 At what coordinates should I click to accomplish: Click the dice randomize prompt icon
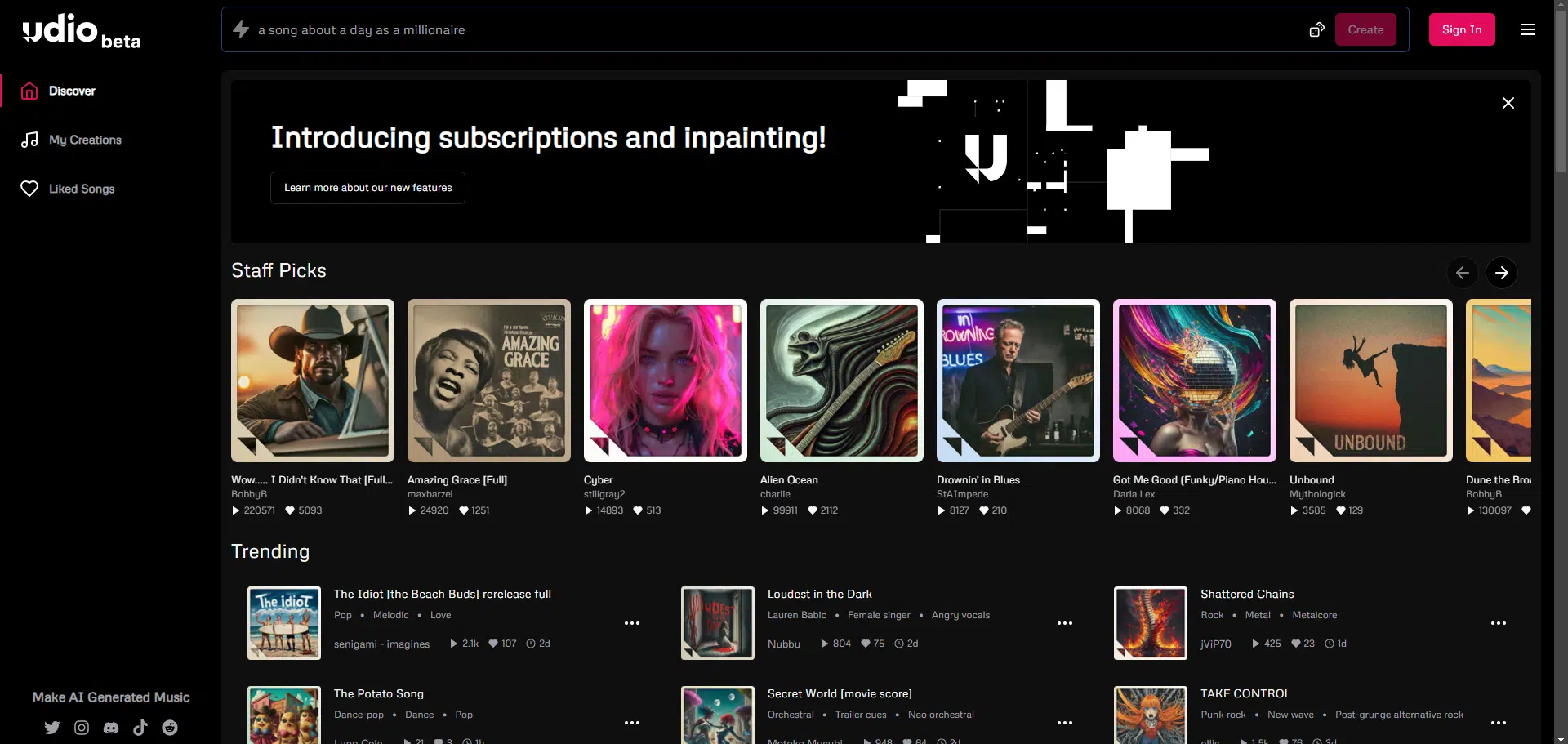[x=1316, y=30]
